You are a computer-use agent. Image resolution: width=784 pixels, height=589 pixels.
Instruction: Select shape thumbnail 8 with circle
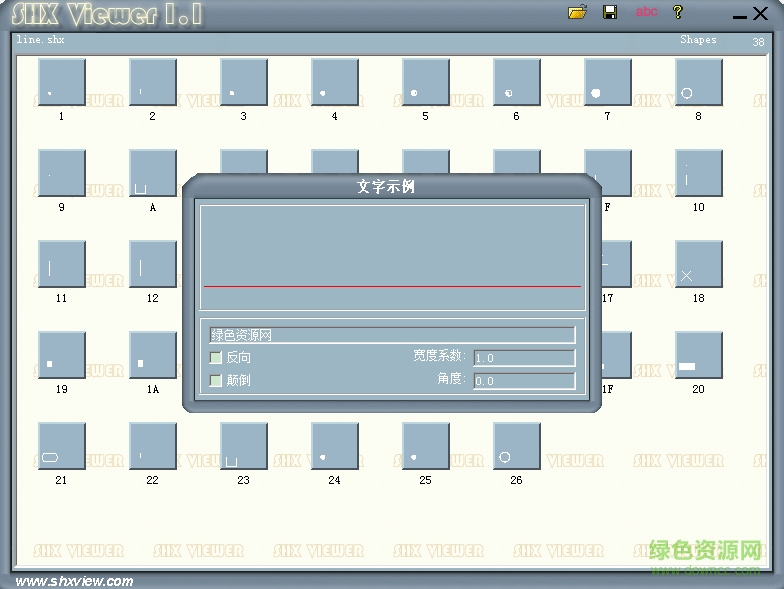699,82
